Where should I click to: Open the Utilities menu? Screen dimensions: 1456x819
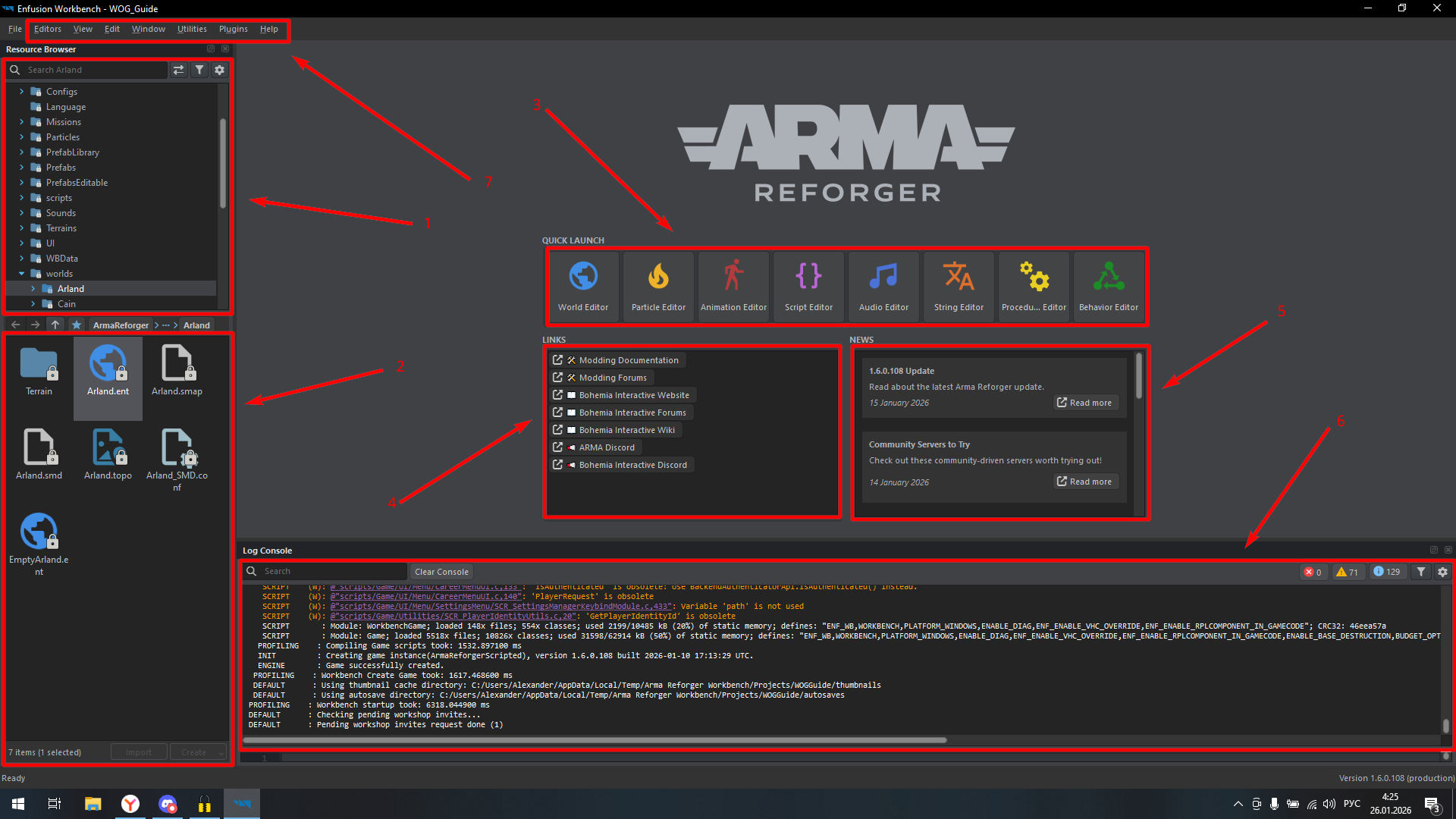tap(192, 29)
